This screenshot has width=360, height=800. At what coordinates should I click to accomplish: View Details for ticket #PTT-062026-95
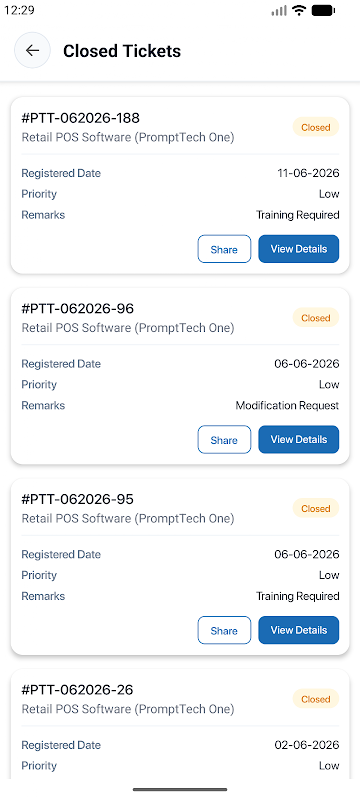(299, 631)
